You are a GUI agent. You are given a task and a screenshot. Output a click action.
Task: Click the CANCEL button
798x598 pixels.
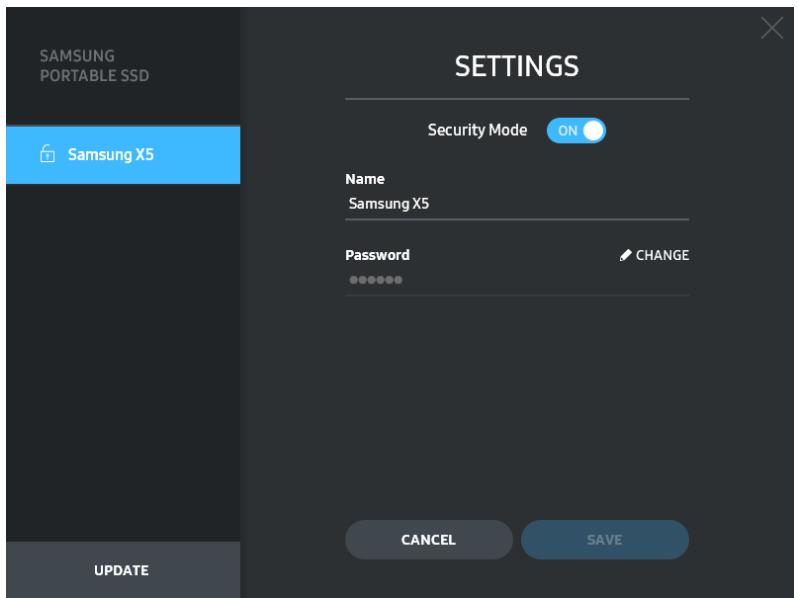point(429,539)
